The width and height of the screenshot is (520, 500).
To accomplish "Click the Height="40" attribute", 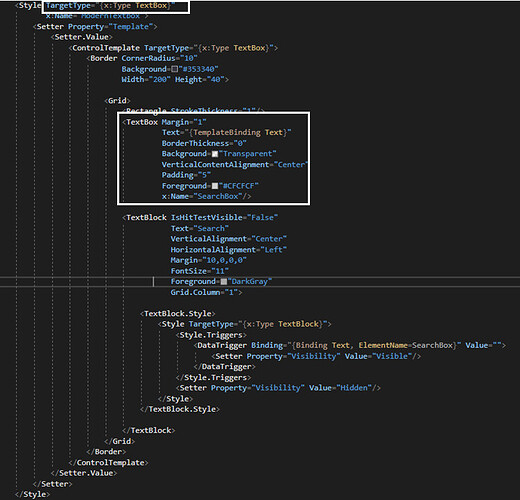I will [200, 80].
